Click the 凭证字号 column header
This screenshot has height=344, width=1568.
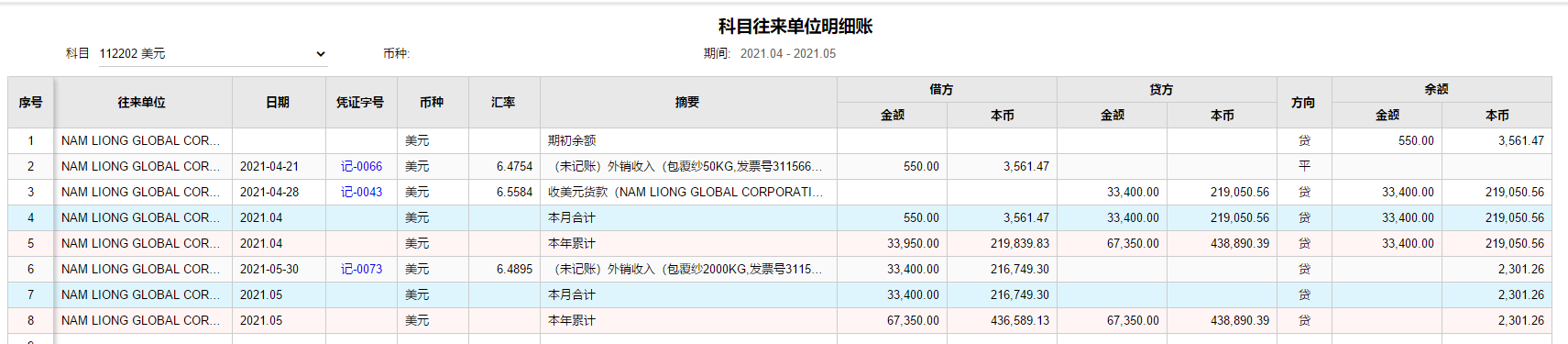point(361,103)
